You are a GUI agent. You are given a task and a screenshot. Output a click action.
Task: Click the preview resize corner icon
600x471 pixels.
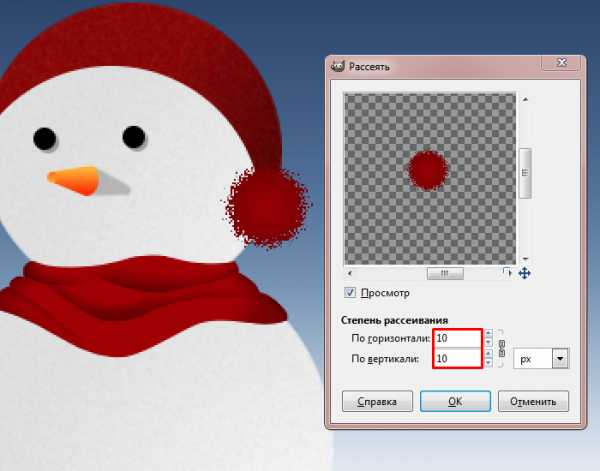507,272
